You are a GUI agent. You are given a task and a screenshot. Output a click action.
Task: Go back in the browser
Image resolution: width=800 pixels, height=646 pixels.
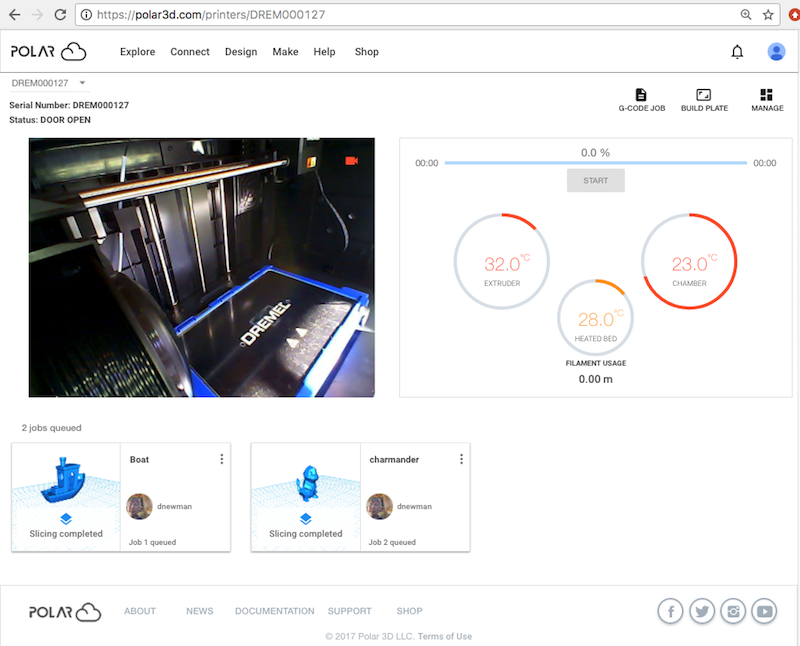pyautogui.click(x=15, y=14)
